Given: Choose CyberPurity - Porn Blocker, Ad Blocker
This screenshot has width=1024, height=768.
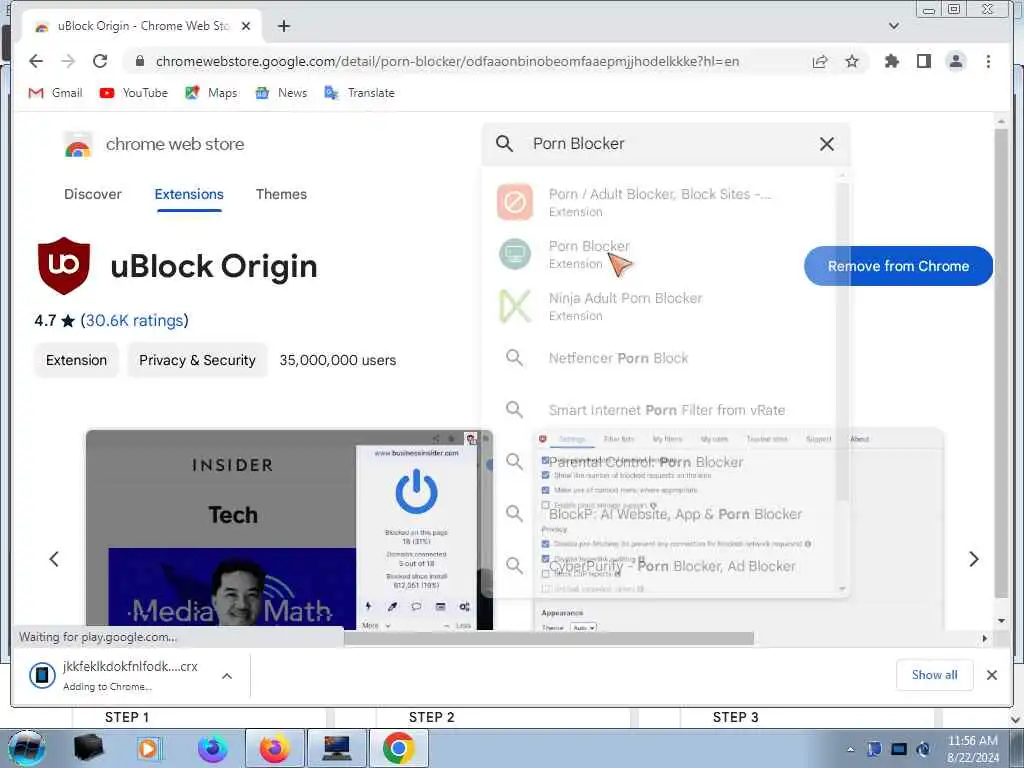Looking at the screenshot, I should click(x=660, y=566).
